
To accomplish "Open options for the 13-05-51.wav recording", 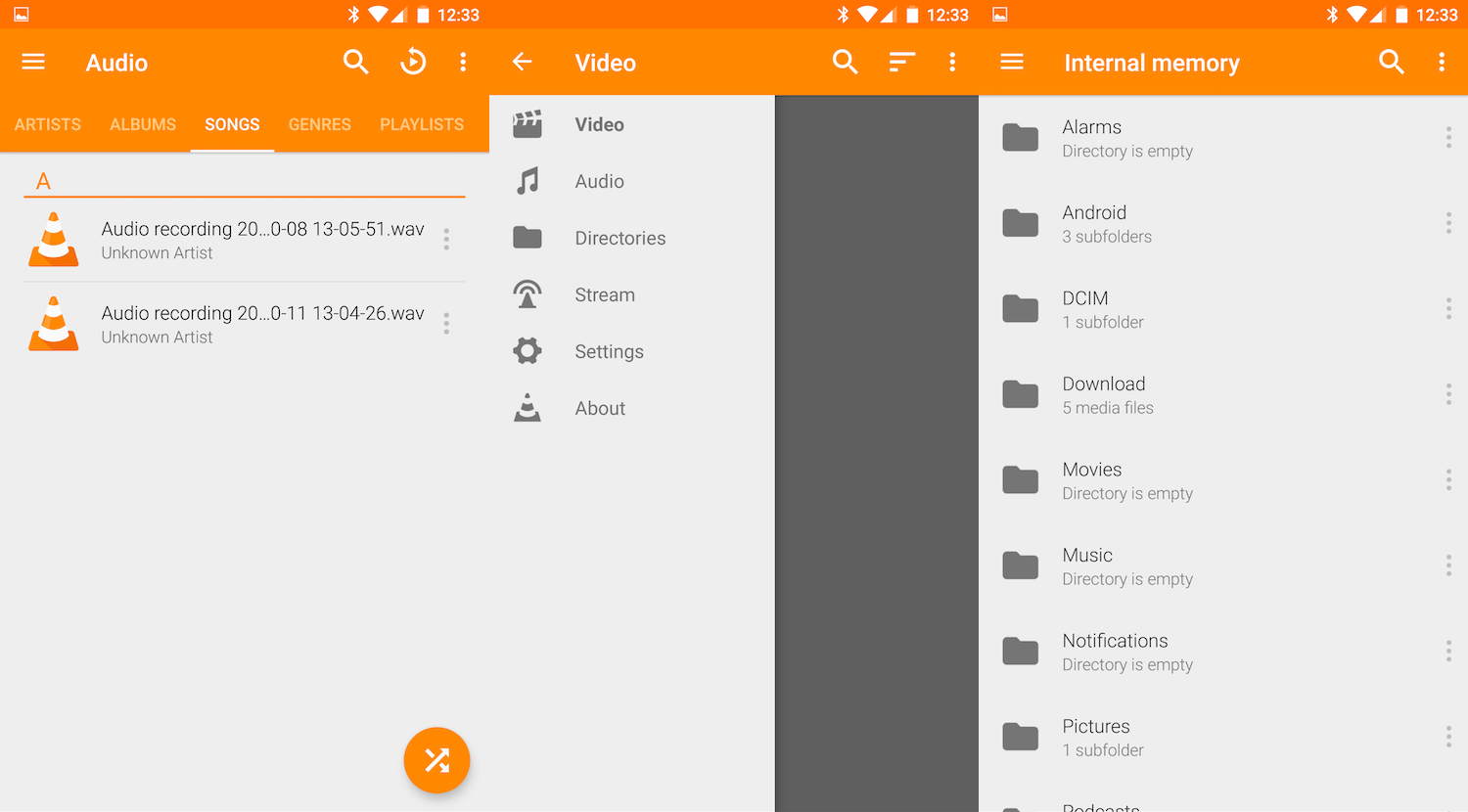I will (446, 240).
